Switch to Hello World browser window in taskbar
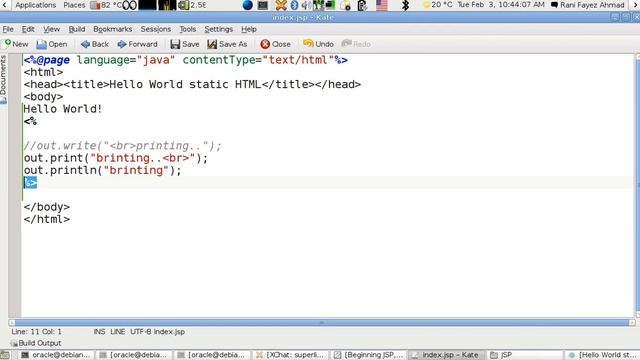The height and width of the screenshot is (360, 640). (x=603, y=355)
